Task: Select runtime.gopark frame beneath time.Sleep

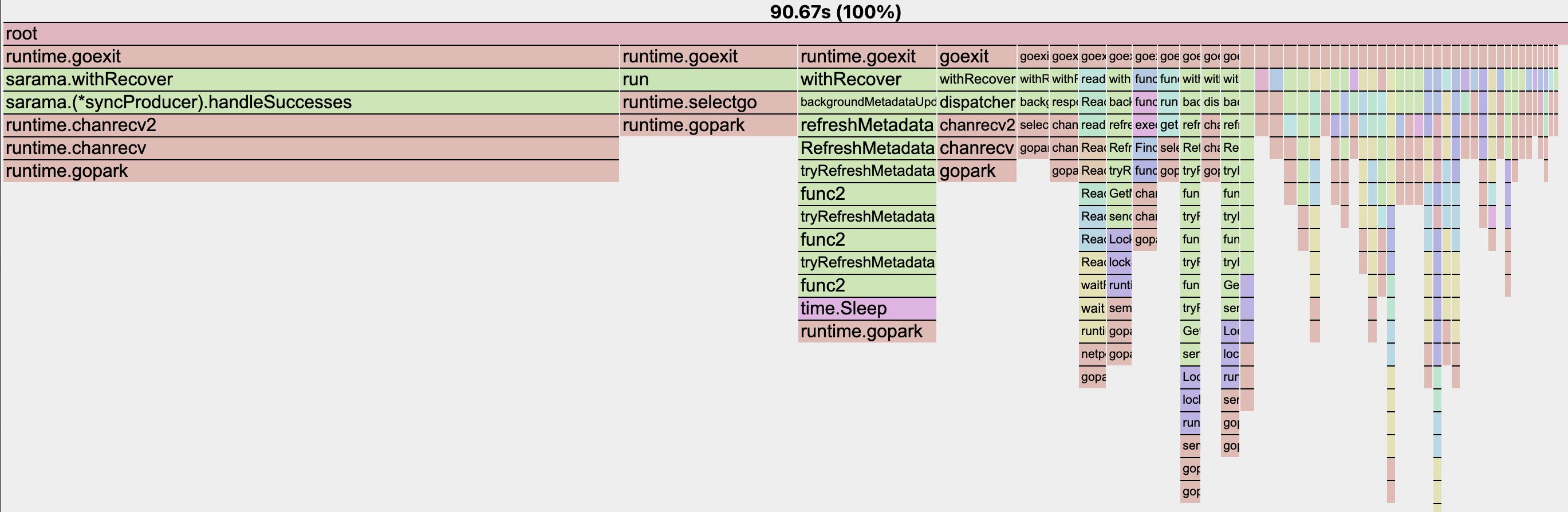Action: tap(867, 331)
